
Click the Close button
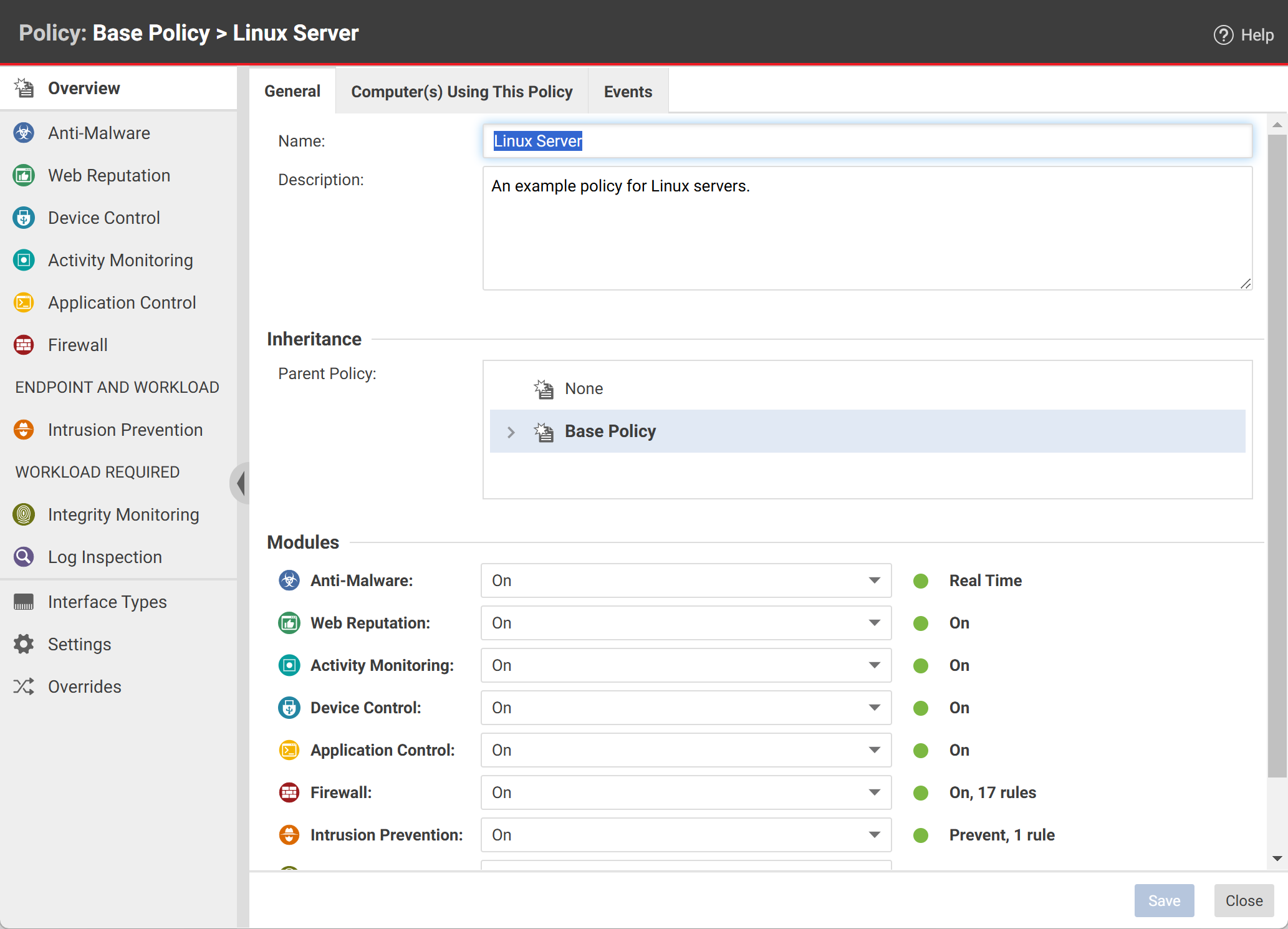(x=1244, y=900)
